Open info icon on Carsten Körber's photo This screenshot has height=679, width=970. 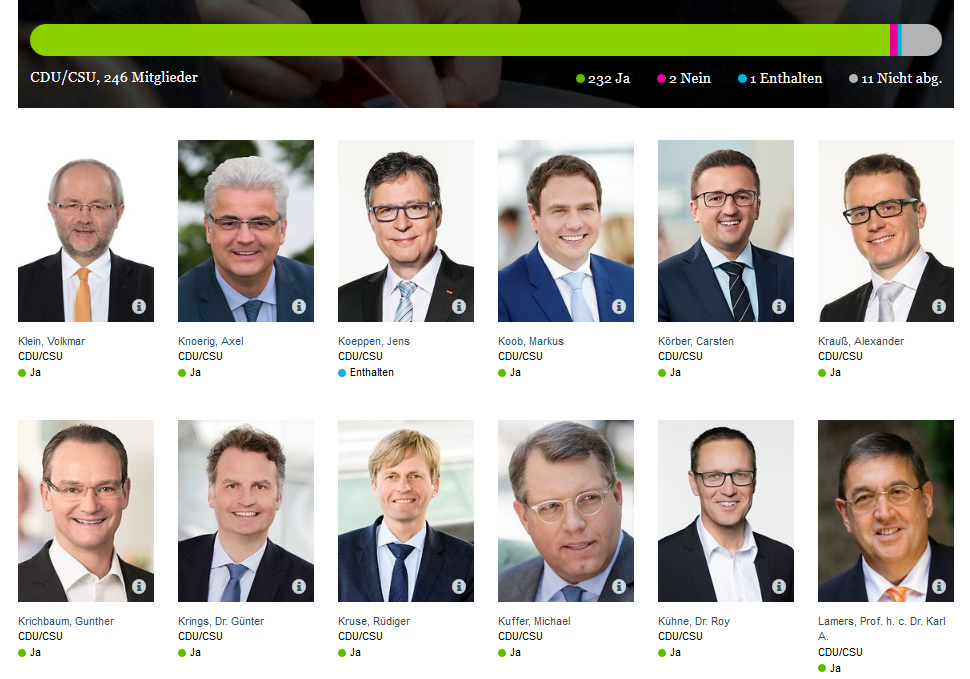(779, 306)
